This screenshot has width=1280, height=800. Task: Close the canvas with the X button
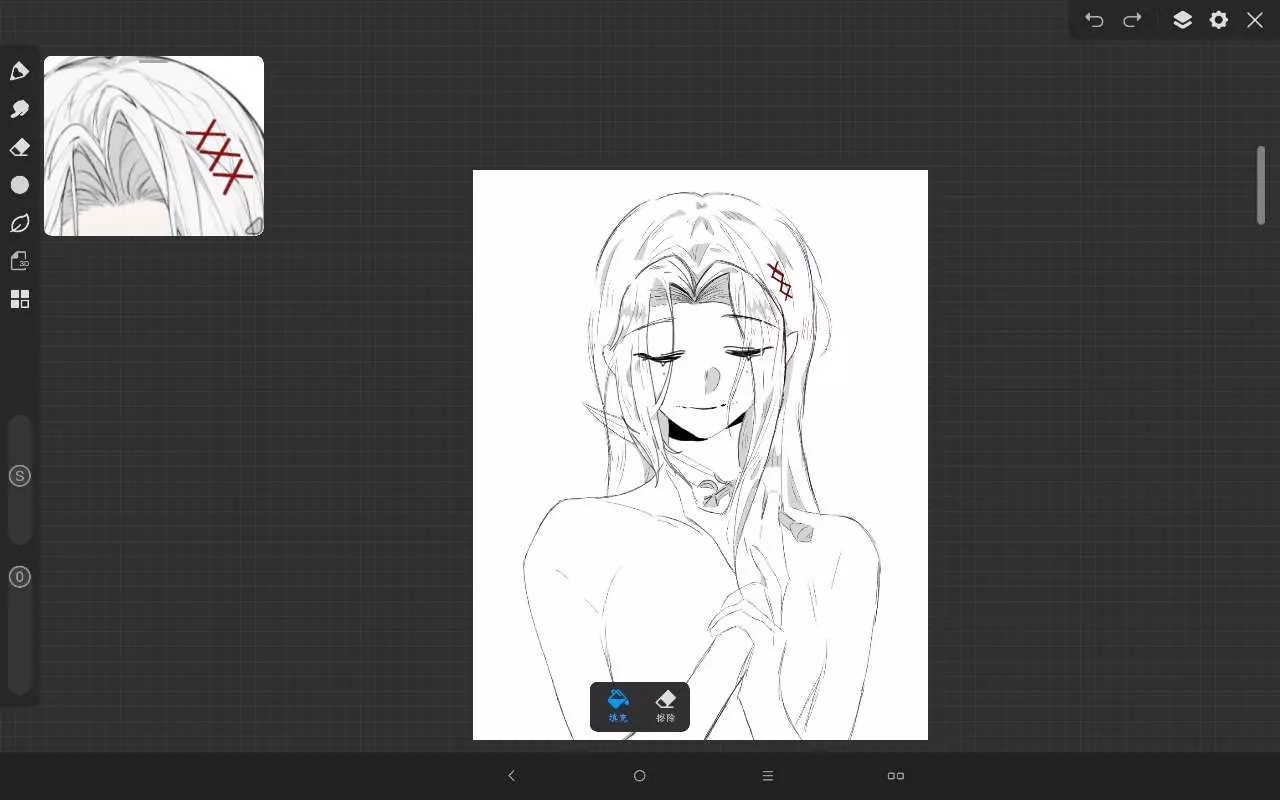pyautogui.click(x=1255, y=20)
